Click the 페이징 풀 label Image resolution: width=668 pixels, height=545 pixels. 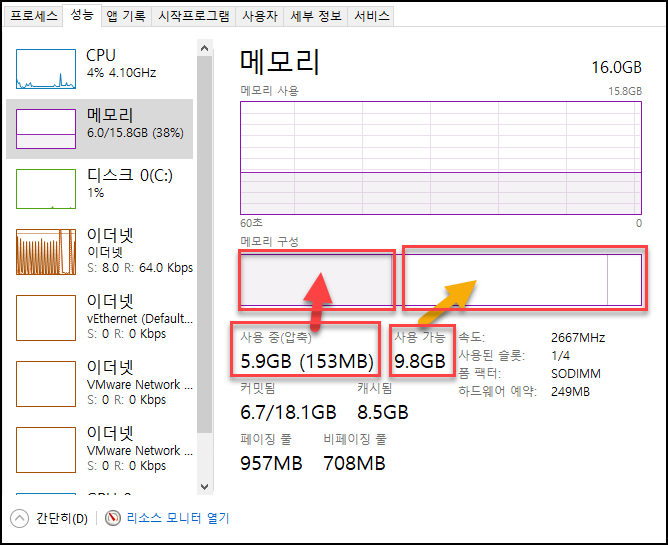[266, 439]
